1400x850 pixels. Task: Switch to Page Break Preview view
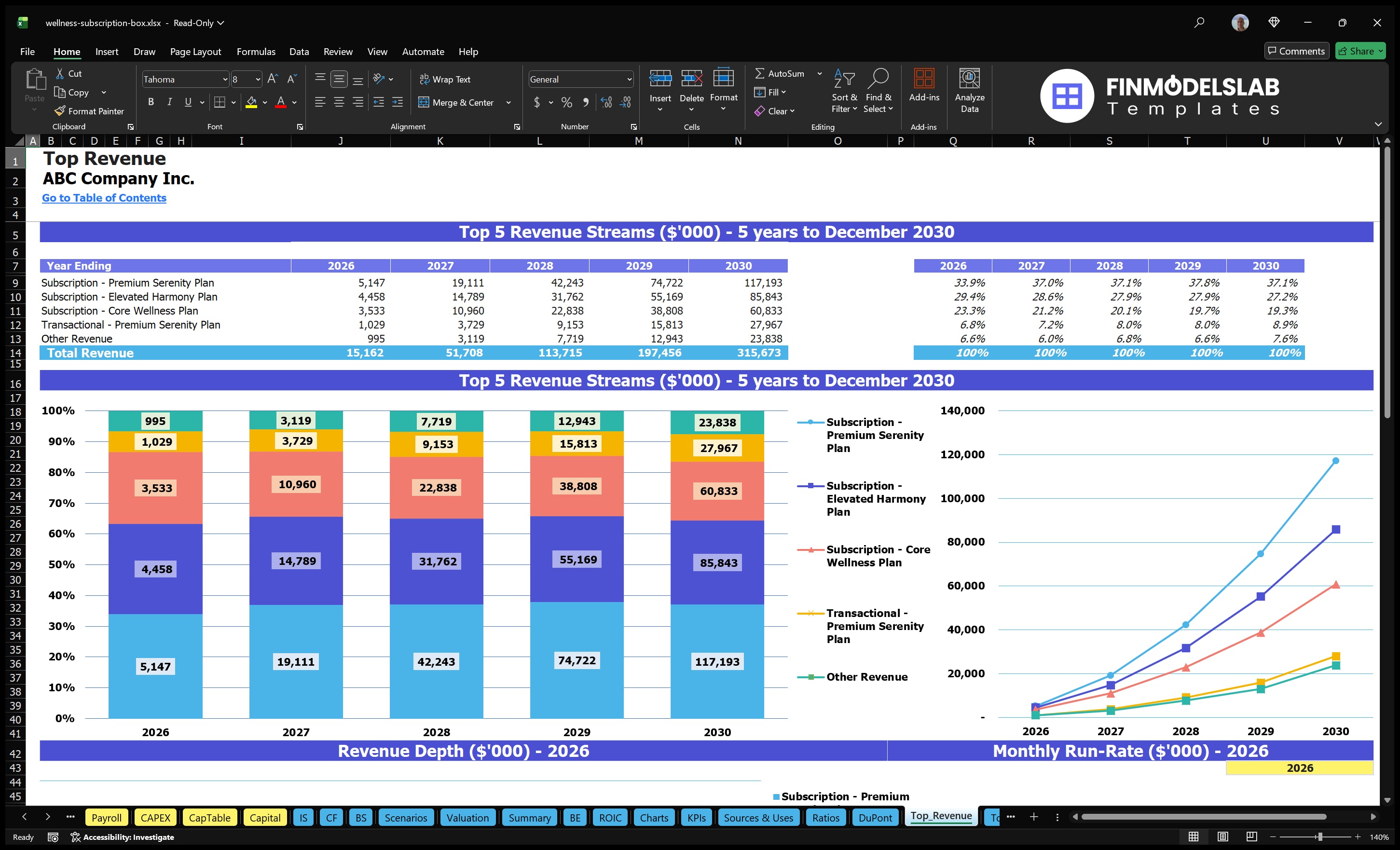click(x=1252, y=836)
